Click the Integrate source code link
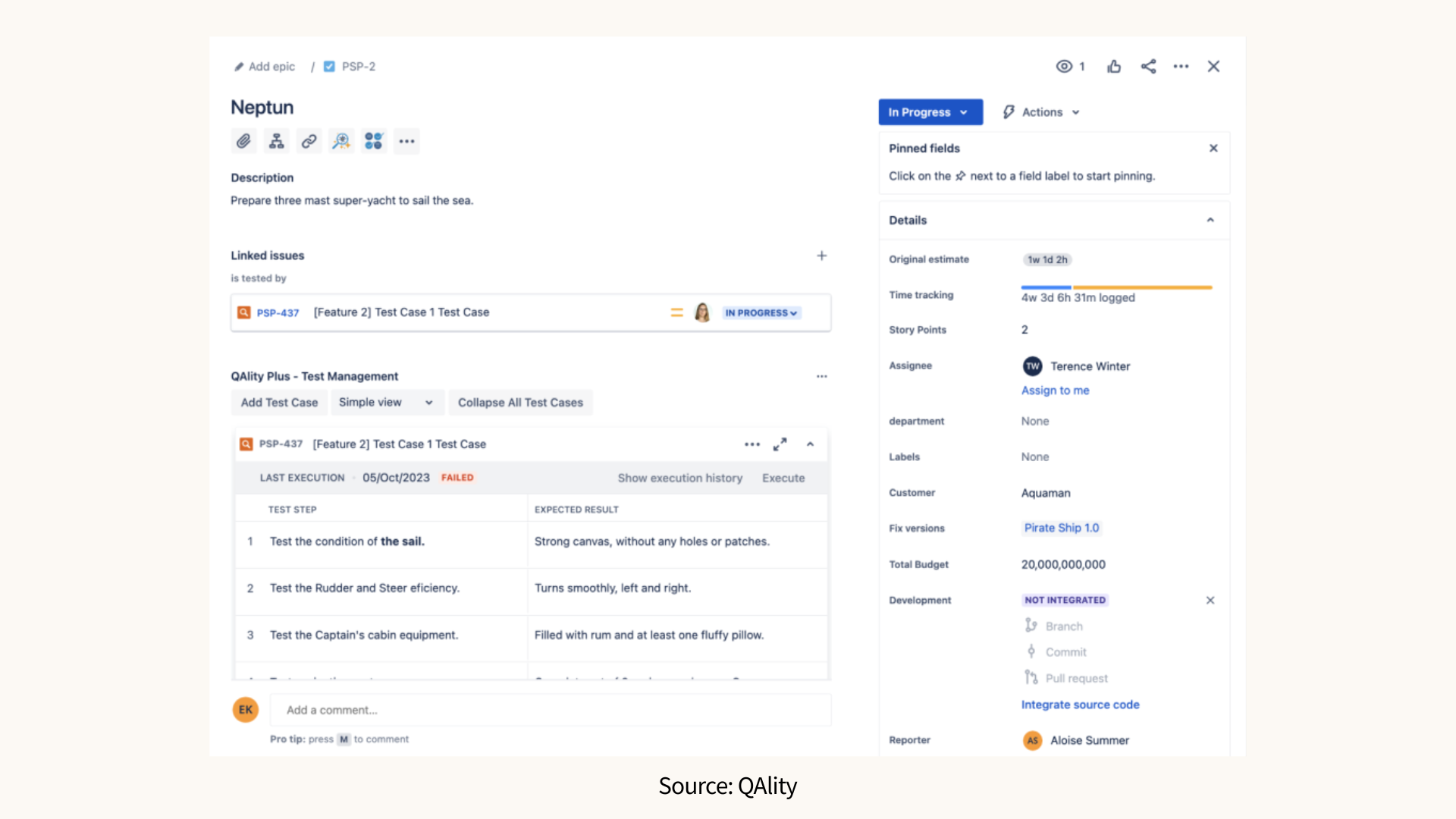 [1080, 704]
